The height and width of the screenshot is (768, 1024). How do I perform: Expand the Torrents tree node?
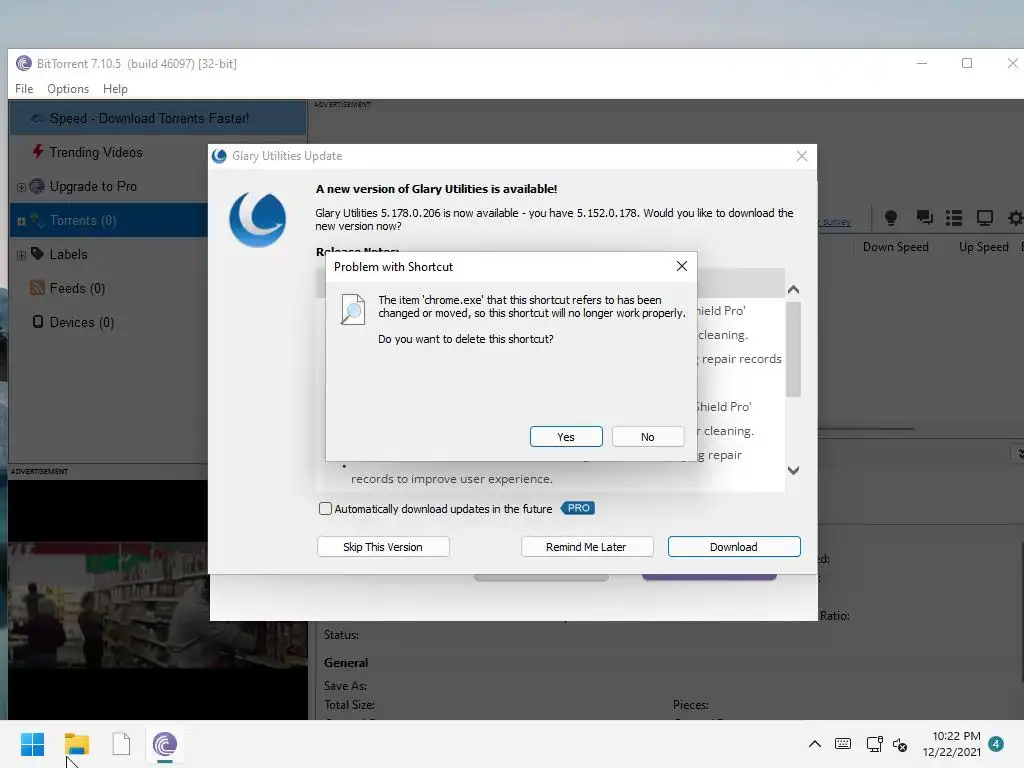click(21, 221)
